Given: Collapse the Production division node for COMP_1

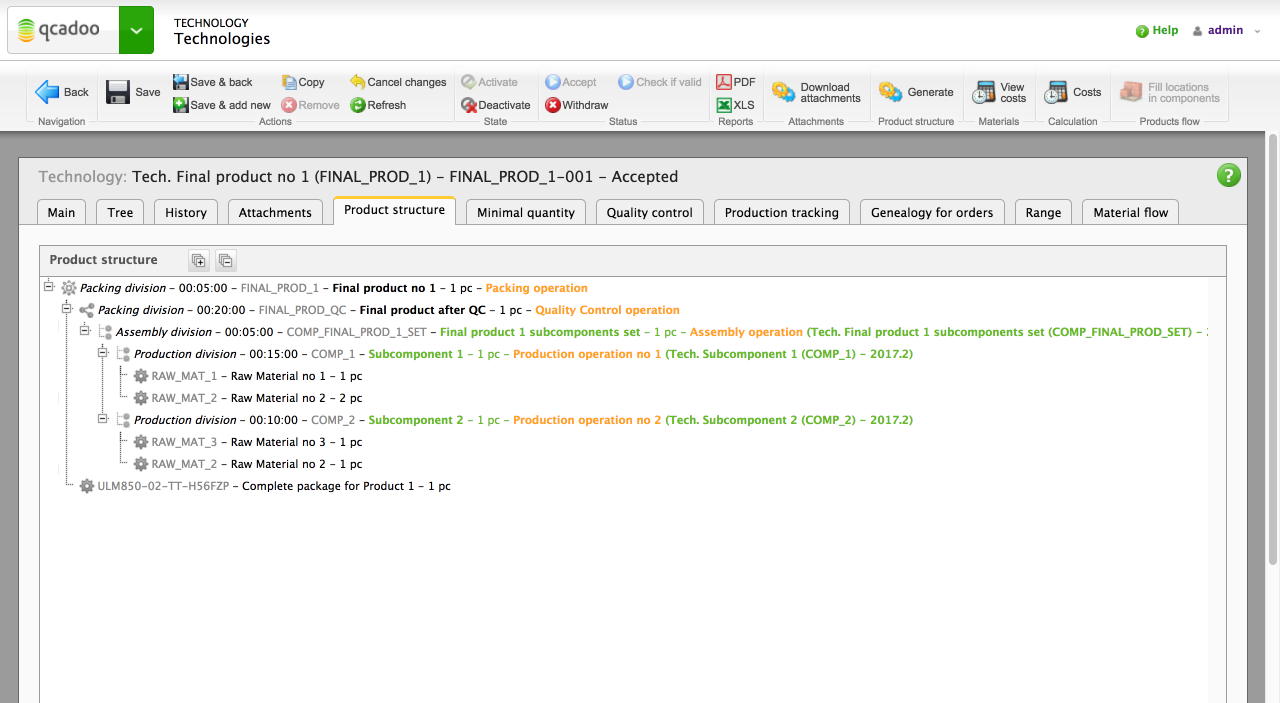Looking at the screenshot, I should 102,352.
